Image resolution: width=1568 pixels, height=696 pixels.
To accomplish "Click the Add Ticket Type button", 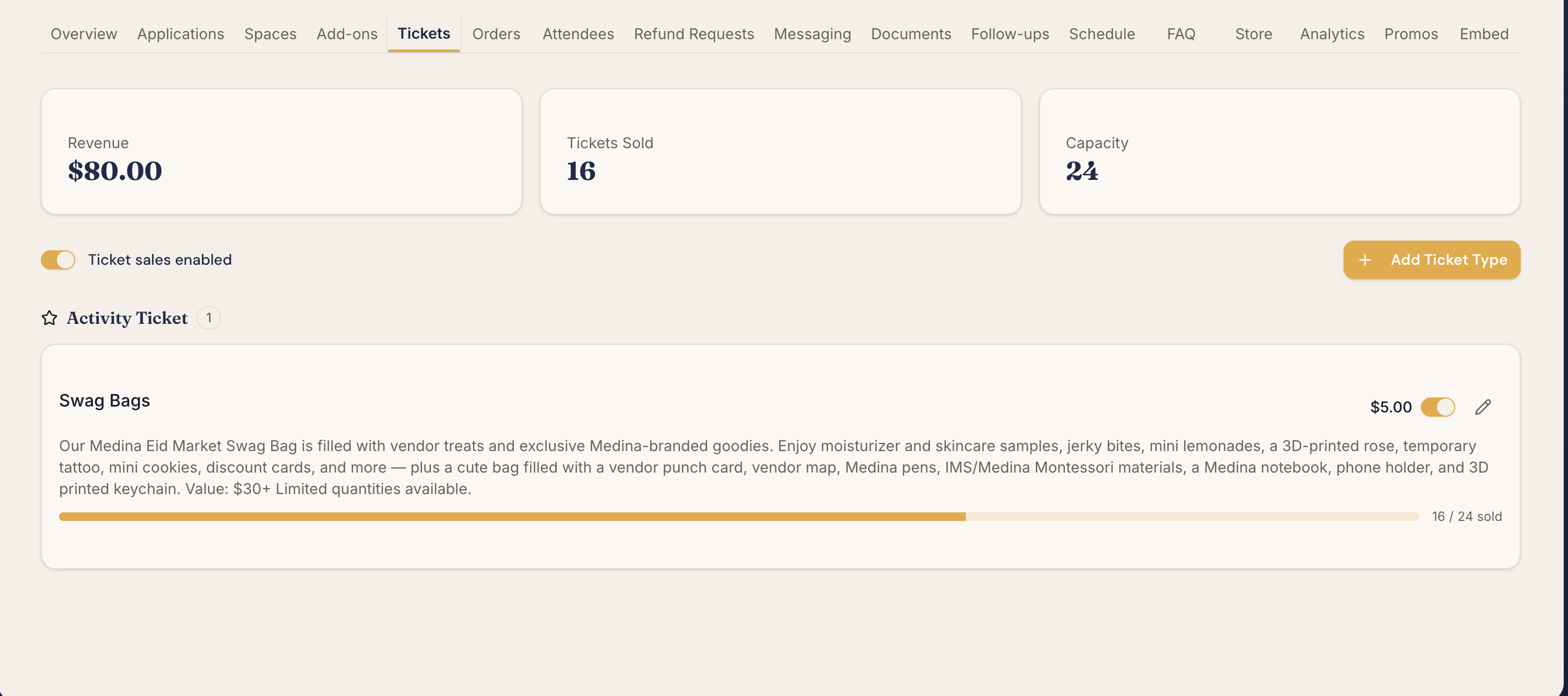I will 1432,260.
